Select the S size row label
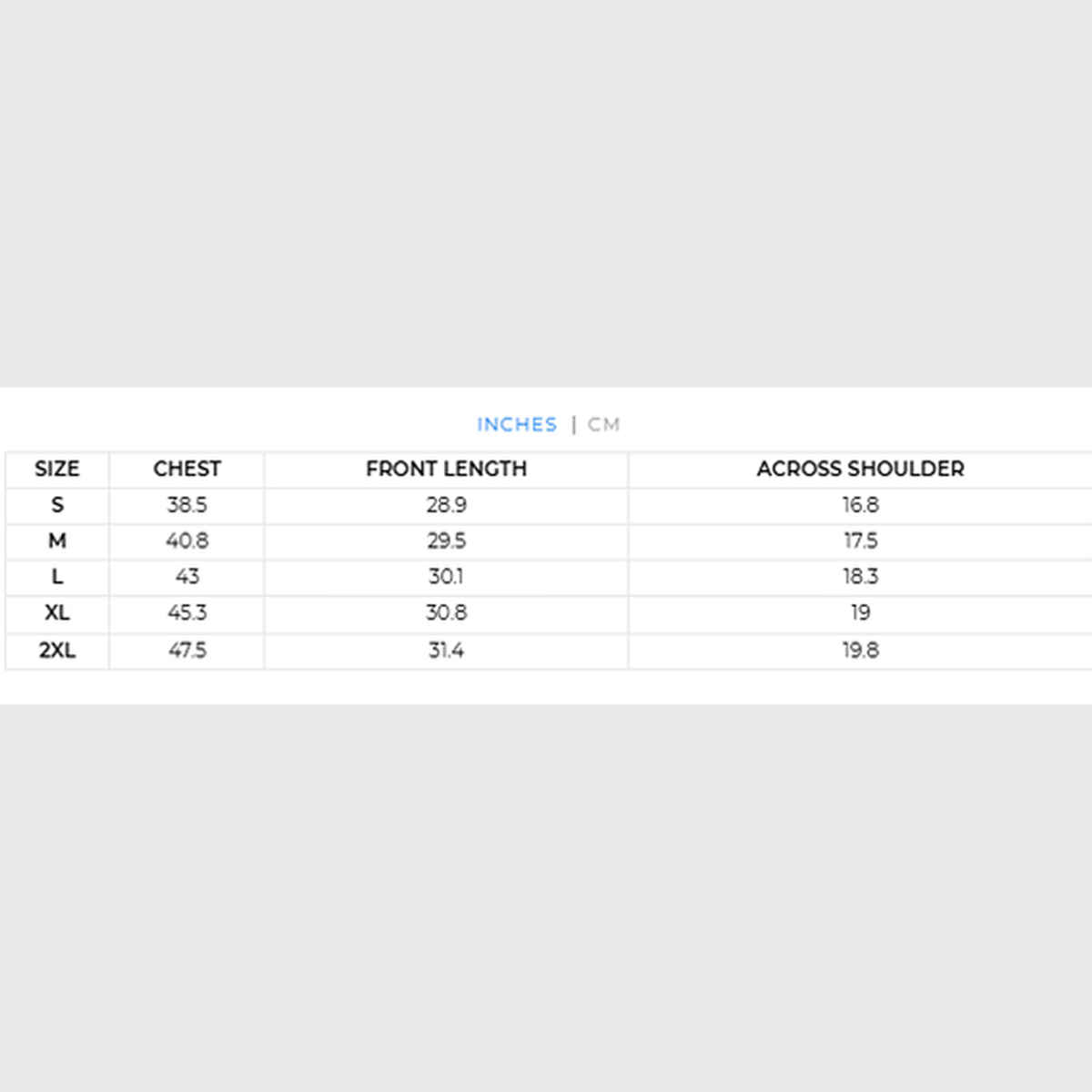Viewport: 1092px width, 1092px height. 57,505
